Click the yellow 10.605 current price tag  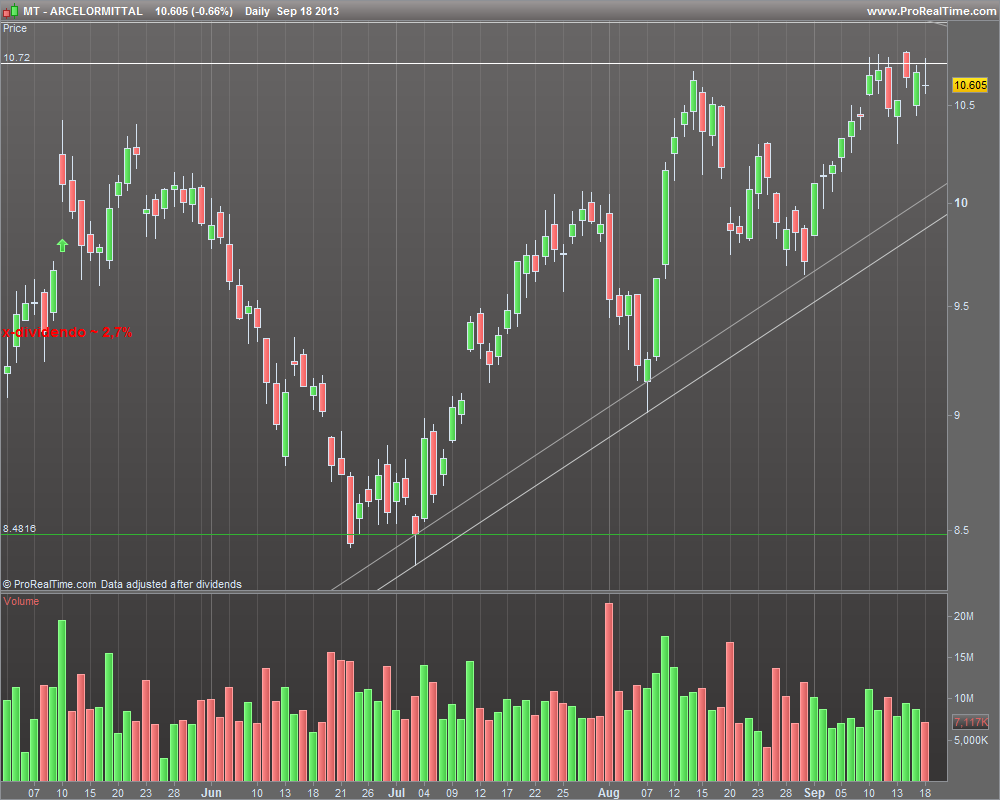pyautogui.click(x=970, y=85)
